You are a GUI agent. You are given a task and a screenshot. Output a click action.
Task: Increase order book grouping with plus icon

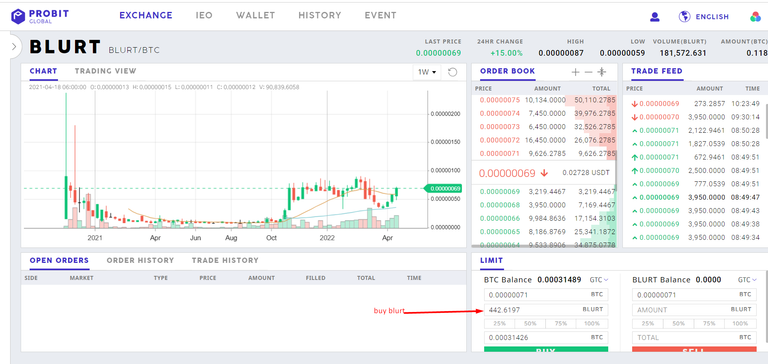(576, 72)
